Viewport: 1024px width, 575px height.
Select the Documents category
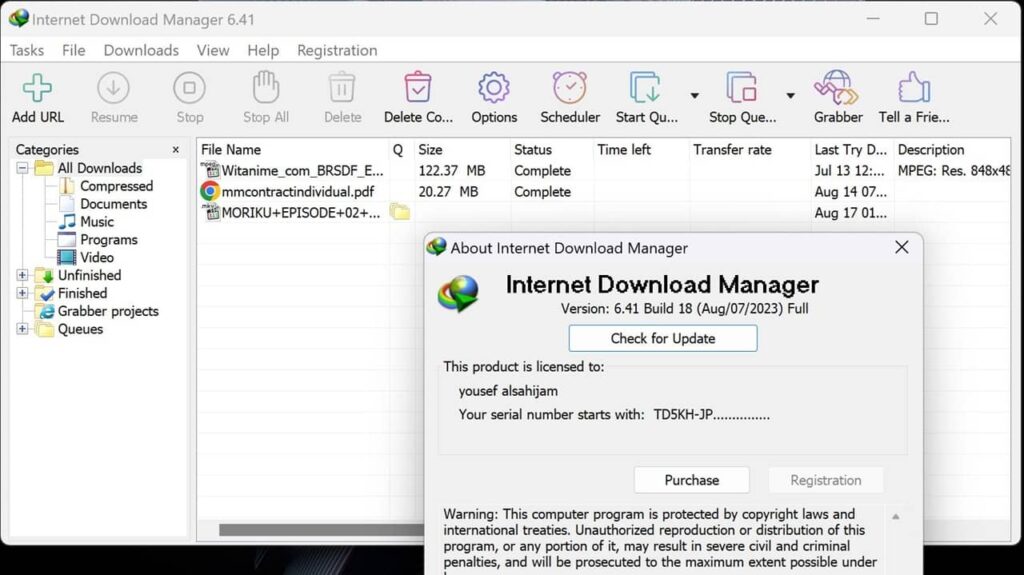(113, 204)
